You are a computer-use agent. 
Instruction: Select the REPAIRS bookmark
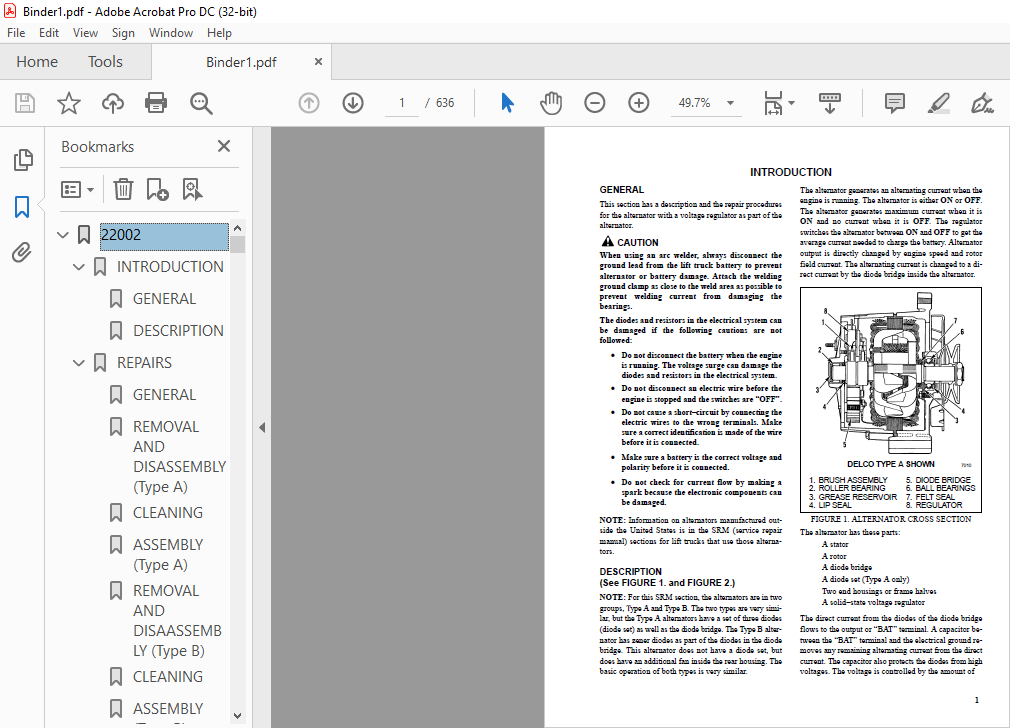click(x=144, y=363)
